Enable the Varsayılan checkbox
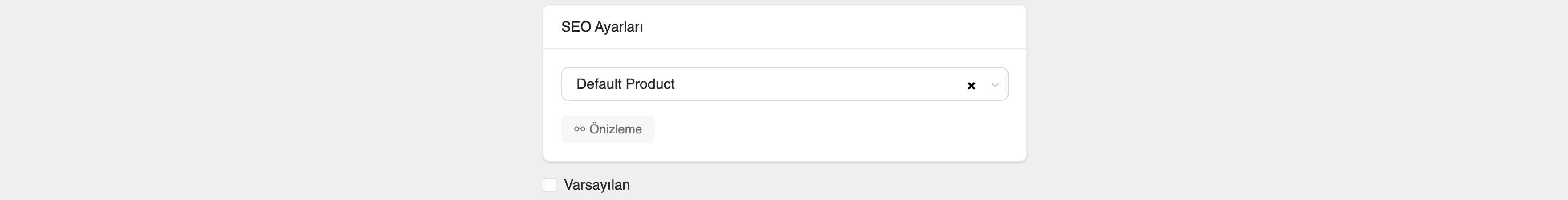Screen dimensions: 1568x200 point(550,185)
